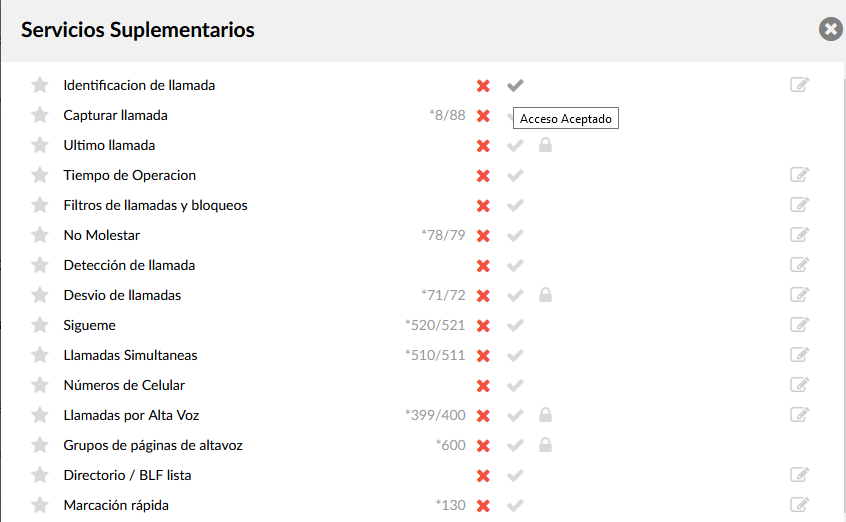Mark Identificacion de llamada as favorite star

(x=40, y=85)
